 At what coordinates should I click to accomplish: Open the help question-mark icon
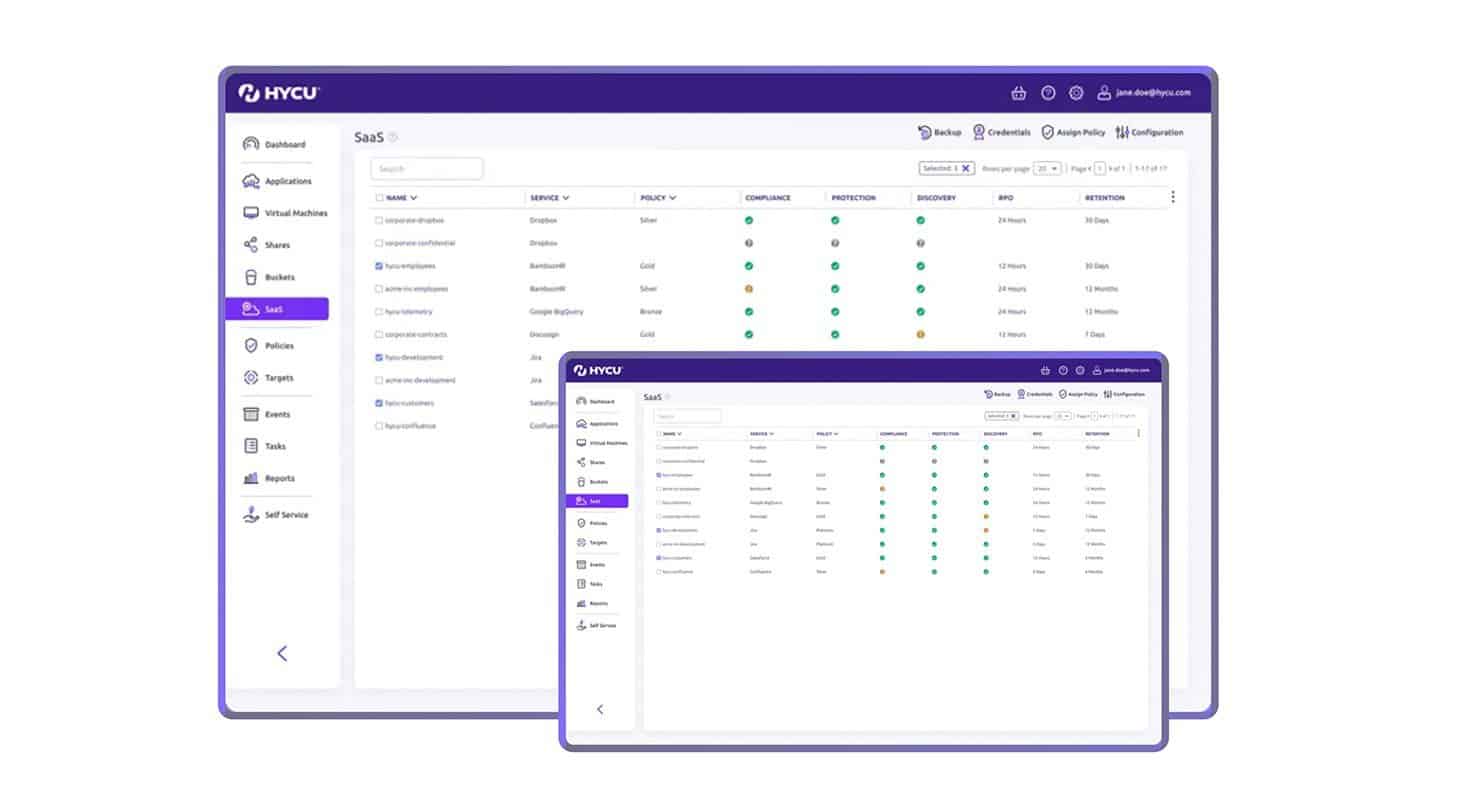coord(1048,93)
